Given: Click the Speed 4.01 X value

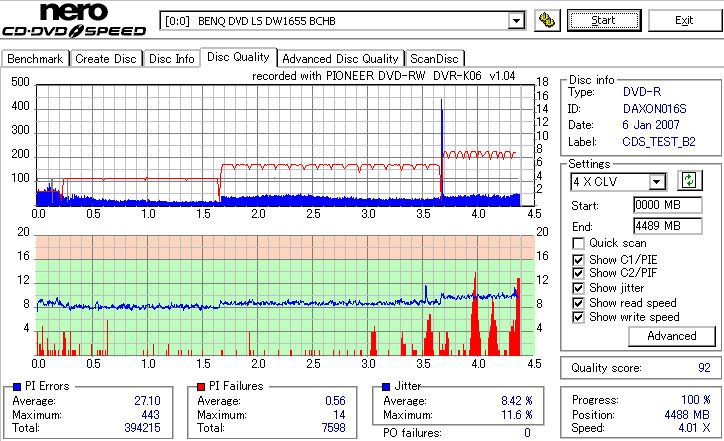Looking at the screenshot, I should [x=694, y=428].
